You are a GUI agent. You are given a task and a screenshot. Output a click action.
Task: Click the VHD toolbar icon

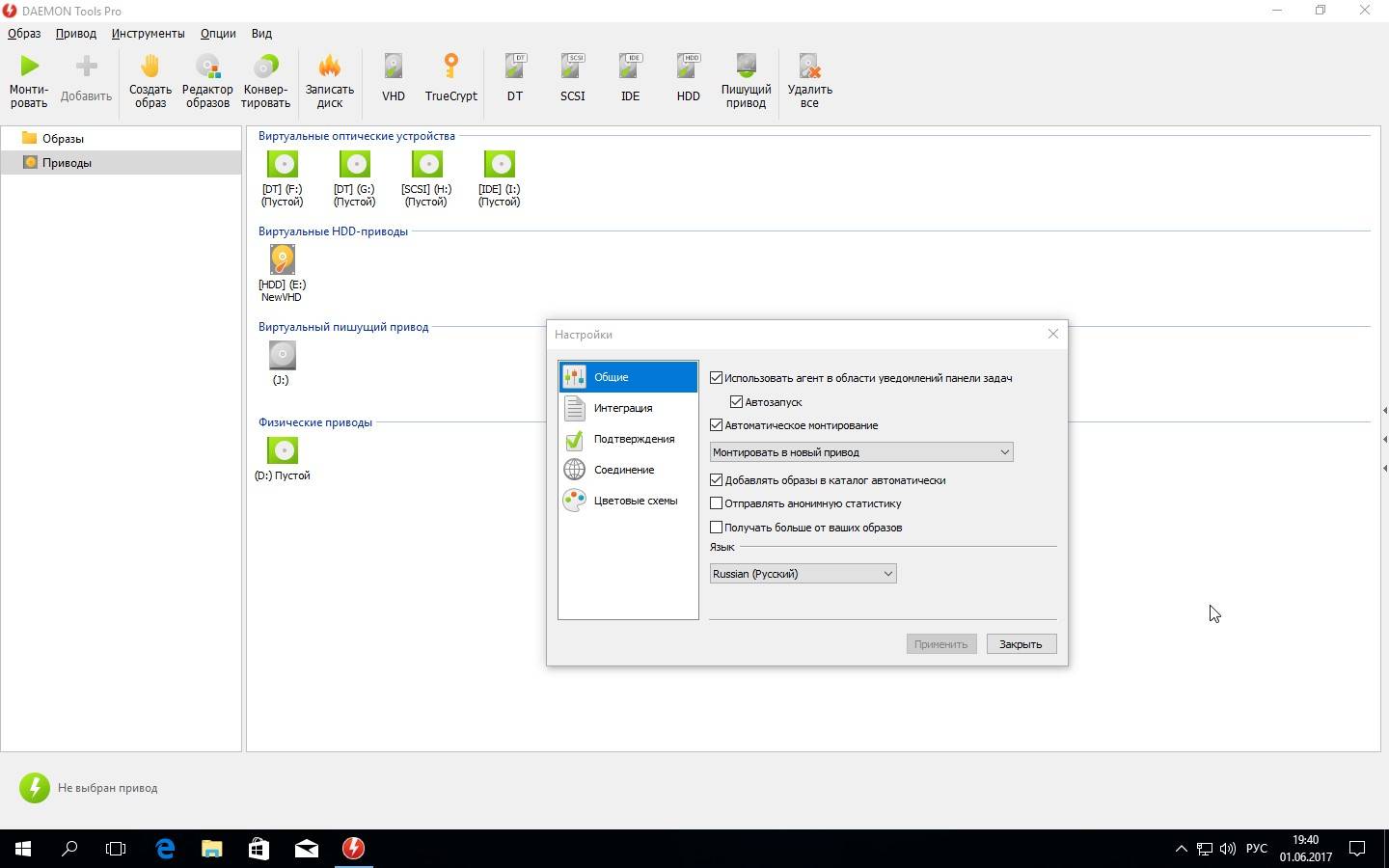click(x=393, y=67)
